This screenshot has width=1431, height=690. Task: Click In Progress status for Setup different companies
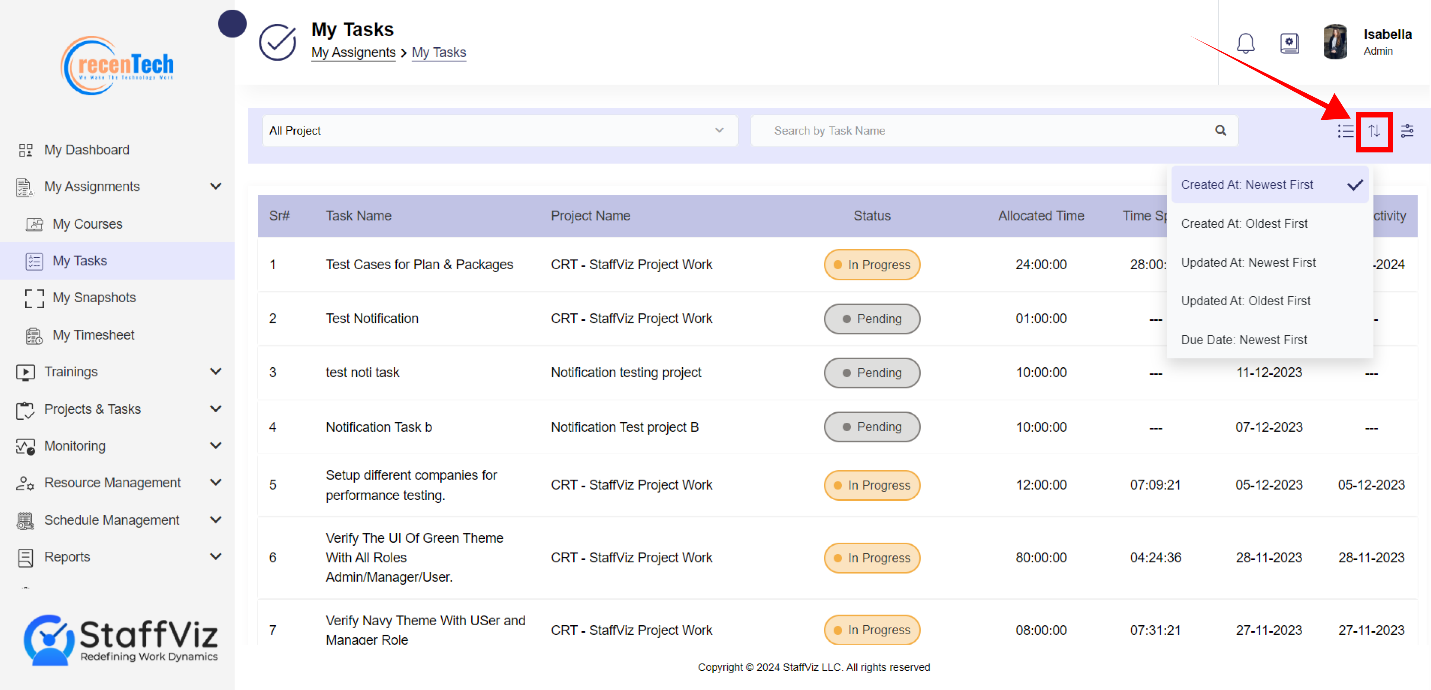[x=872, y=485]
